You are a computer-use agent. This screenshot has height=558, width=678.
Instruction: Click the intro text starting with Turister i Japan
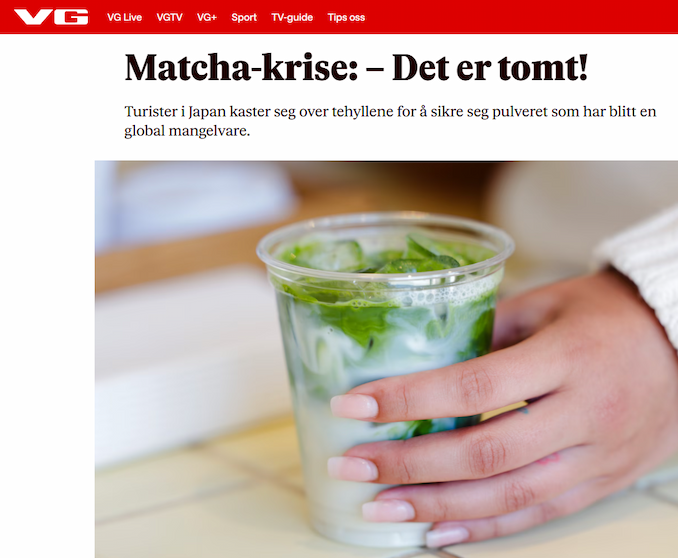(390, 121)
